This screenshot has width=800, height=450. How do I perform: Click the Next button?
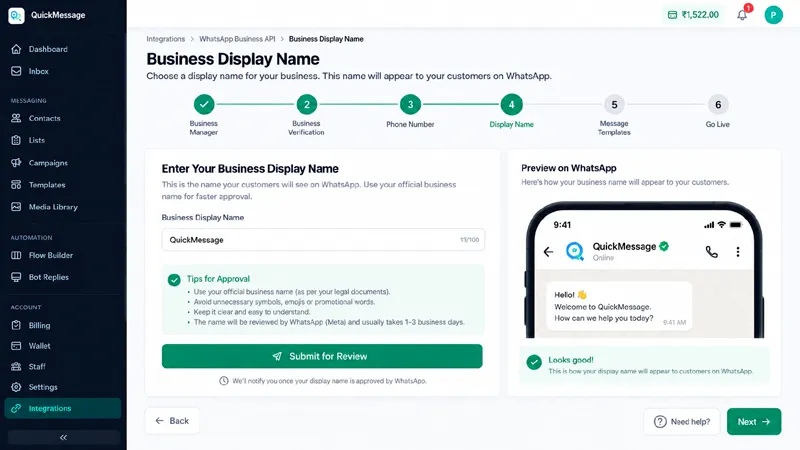754,421
